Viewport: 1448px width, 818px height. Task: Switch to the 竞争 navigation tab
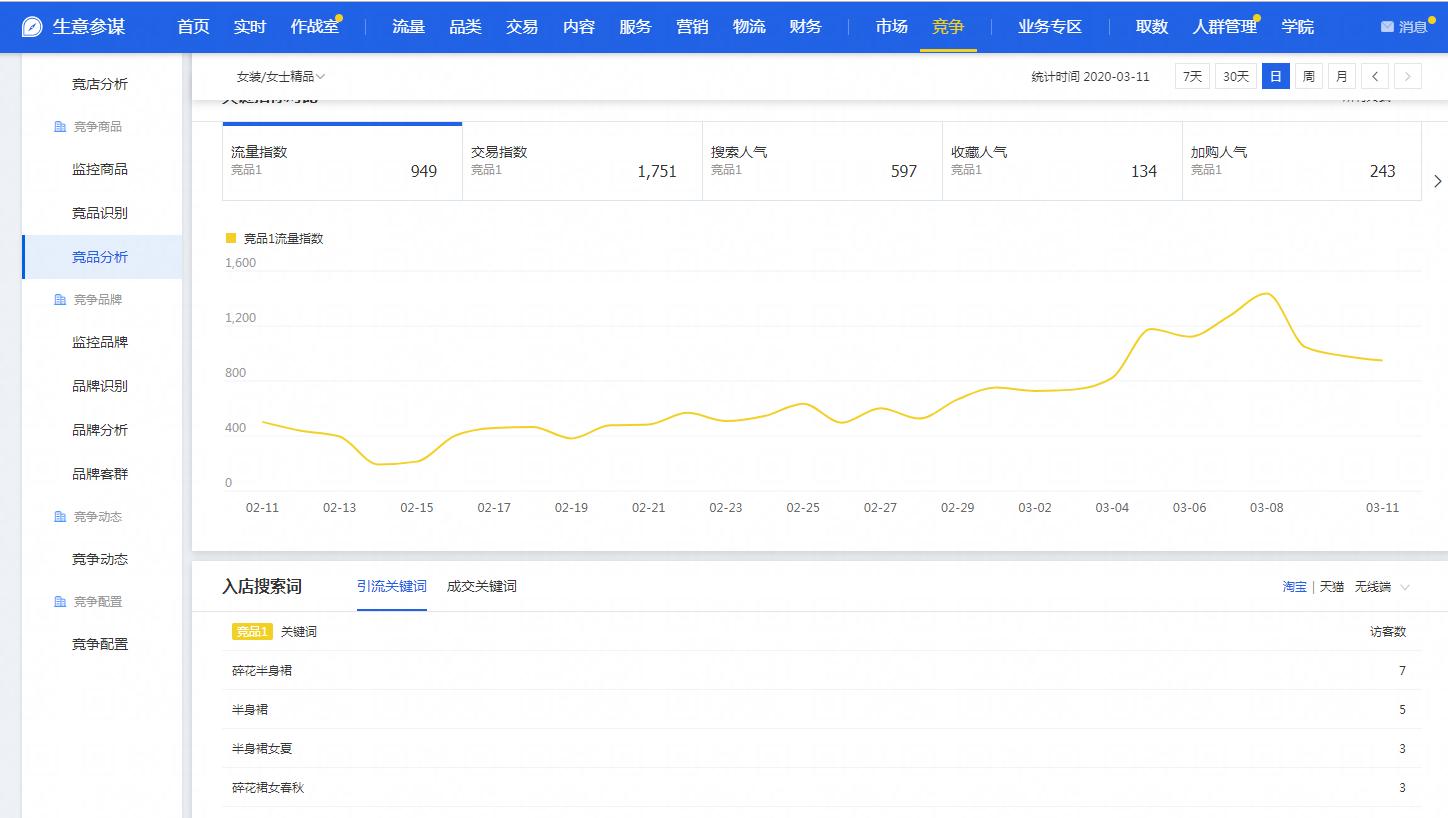(x=947, y=27)
